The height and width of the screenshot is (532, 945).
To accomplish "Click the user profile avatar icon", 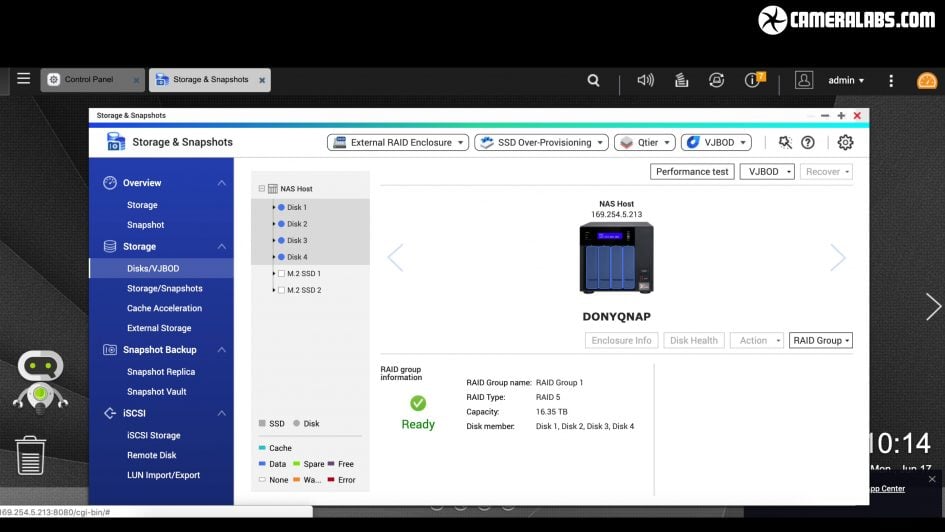I will point(803,80).
